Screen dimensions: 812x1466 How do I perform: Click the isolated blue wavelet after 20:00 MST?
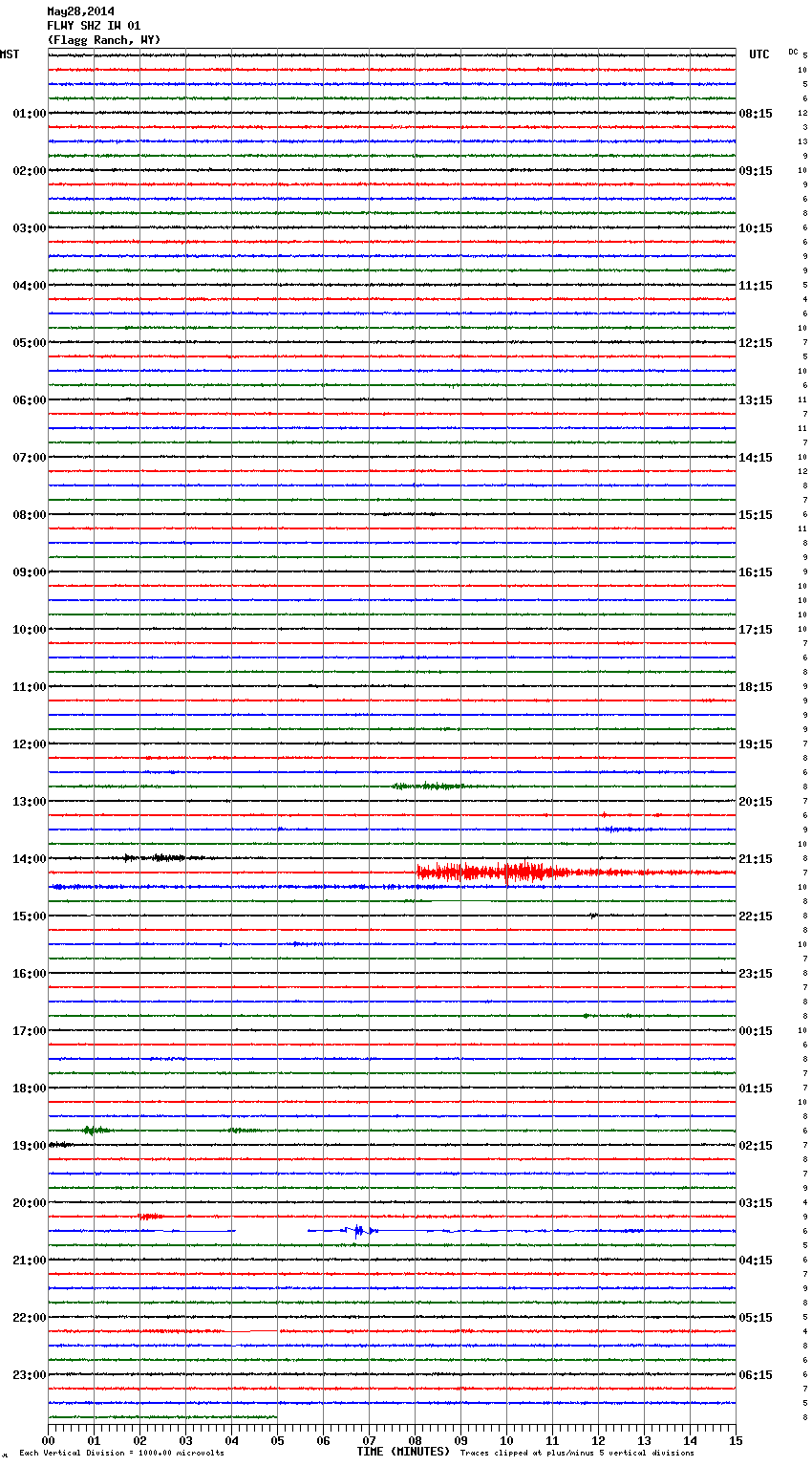point(359,1231)
